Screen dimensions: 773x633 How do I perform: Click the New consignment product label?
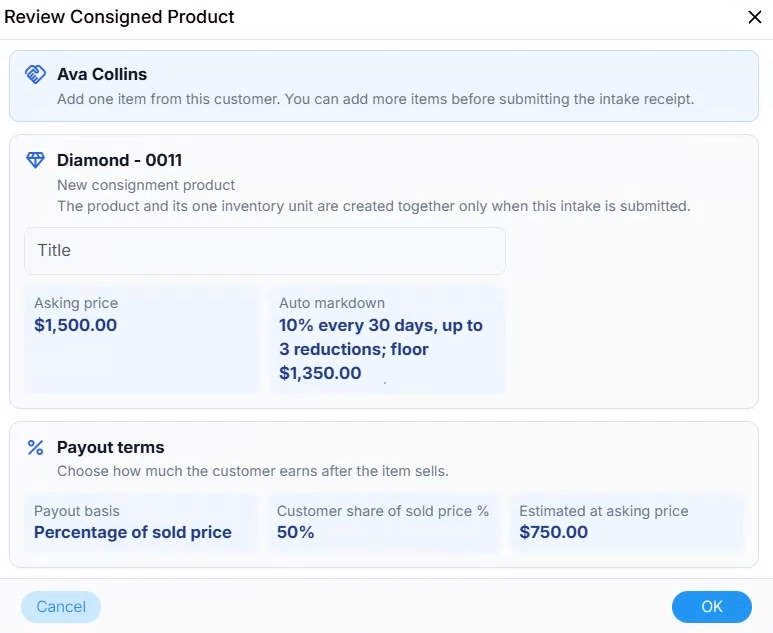(146, 185)
